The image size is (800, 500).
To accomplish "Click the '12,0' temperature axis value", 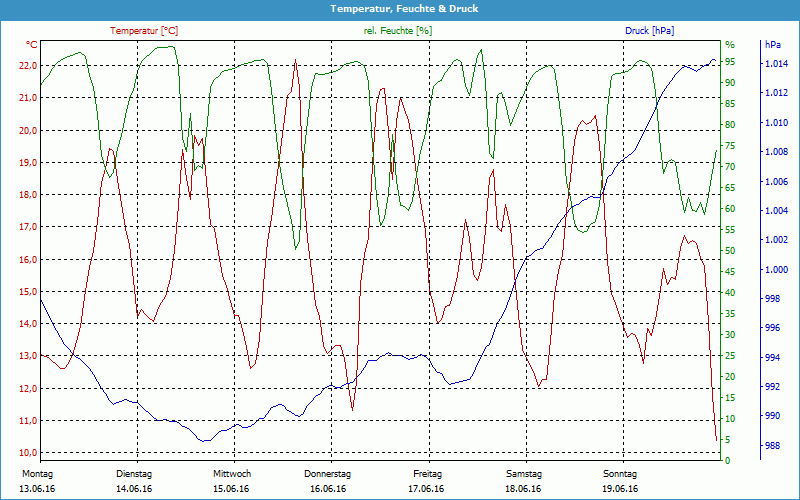I will click(x=28, y=388).
